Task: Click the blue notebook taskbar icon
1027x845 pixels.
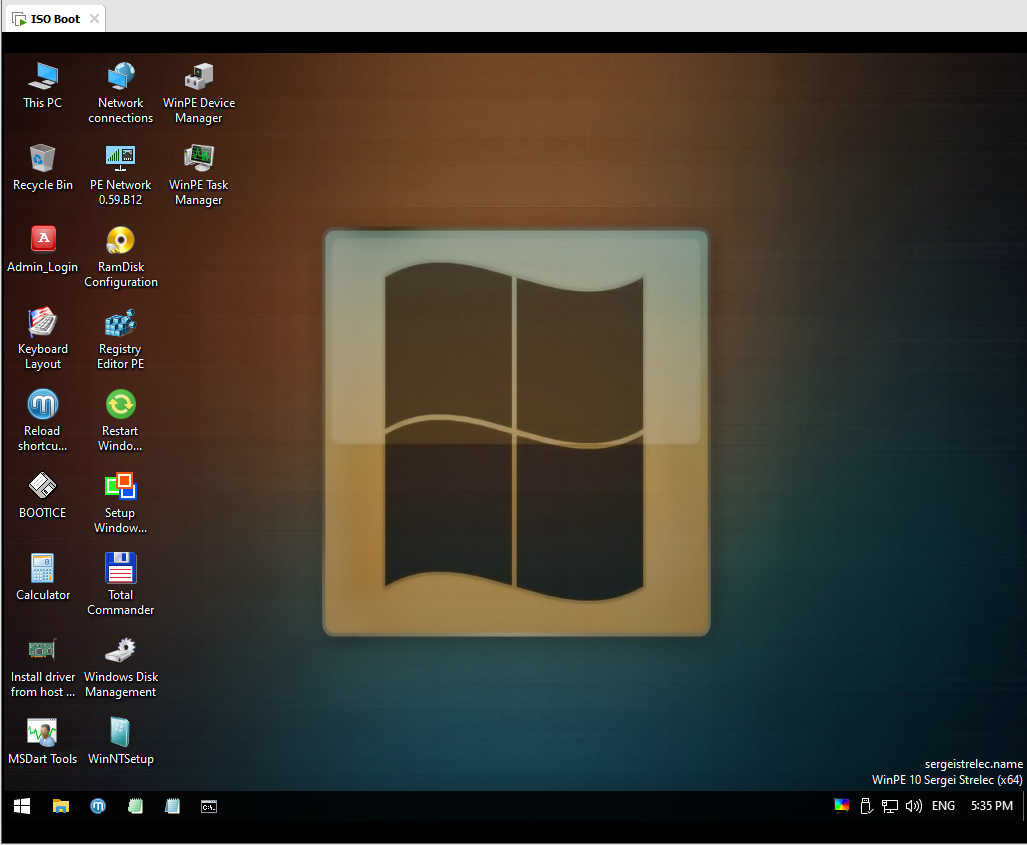Action: [172, 806]
